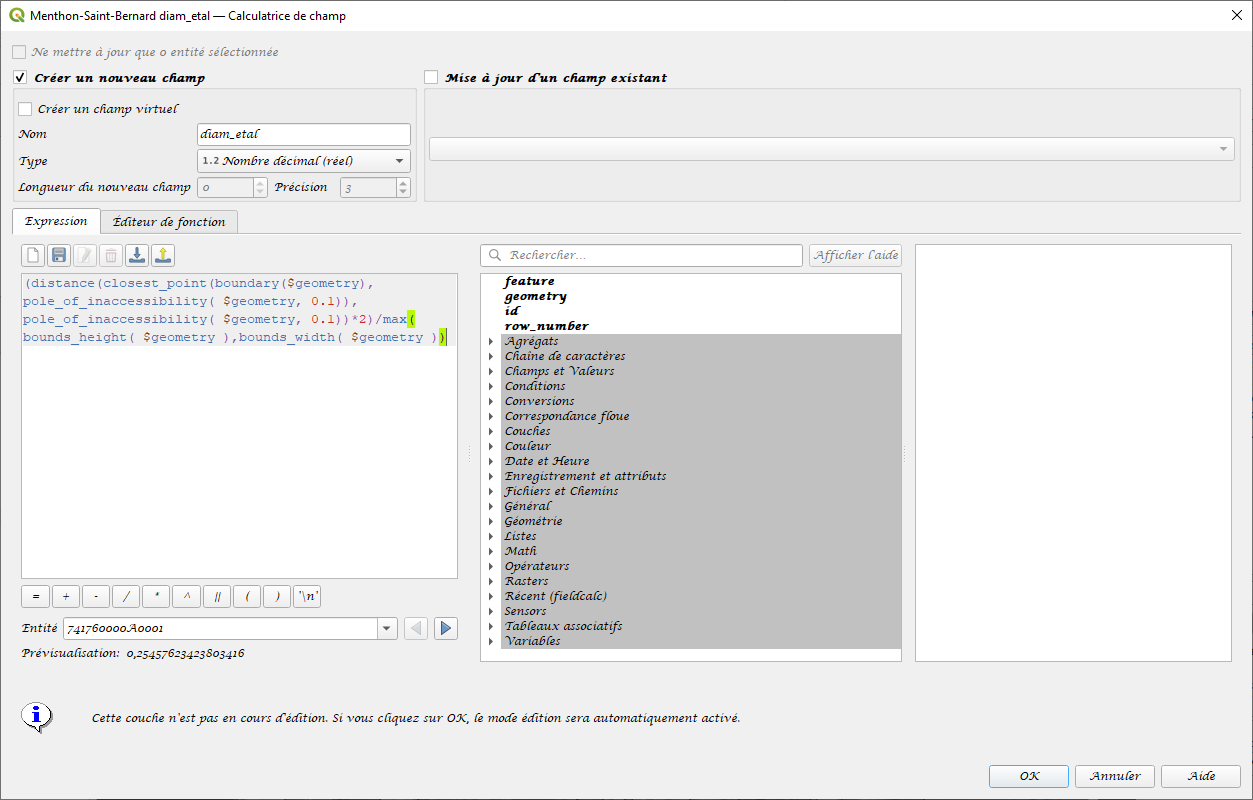
Task: Click the delete stored expression trash icon
Action: (x=112, y=255)
